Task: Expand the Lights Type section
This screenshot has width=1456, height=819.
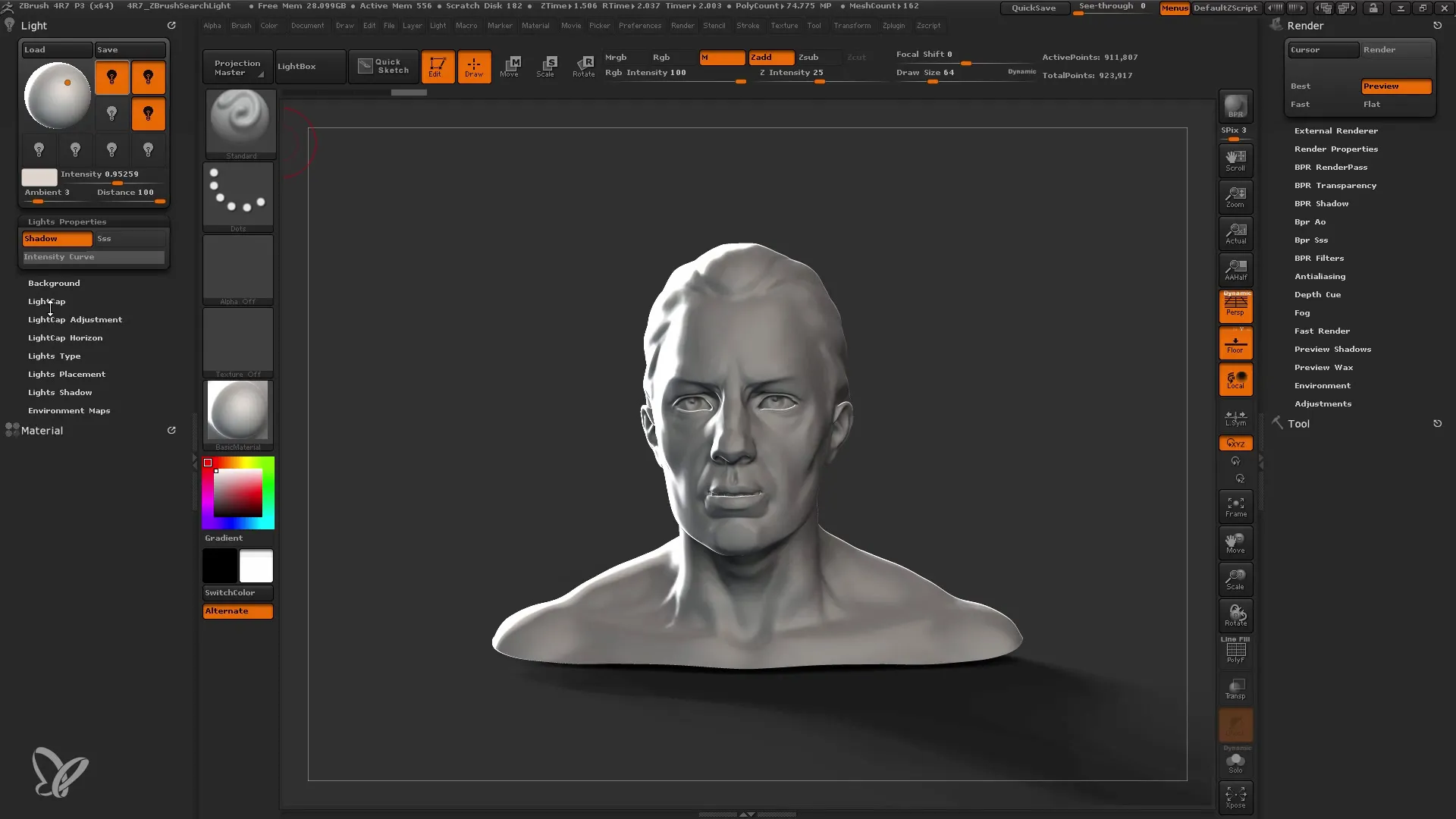Action: tap(54, 356)
